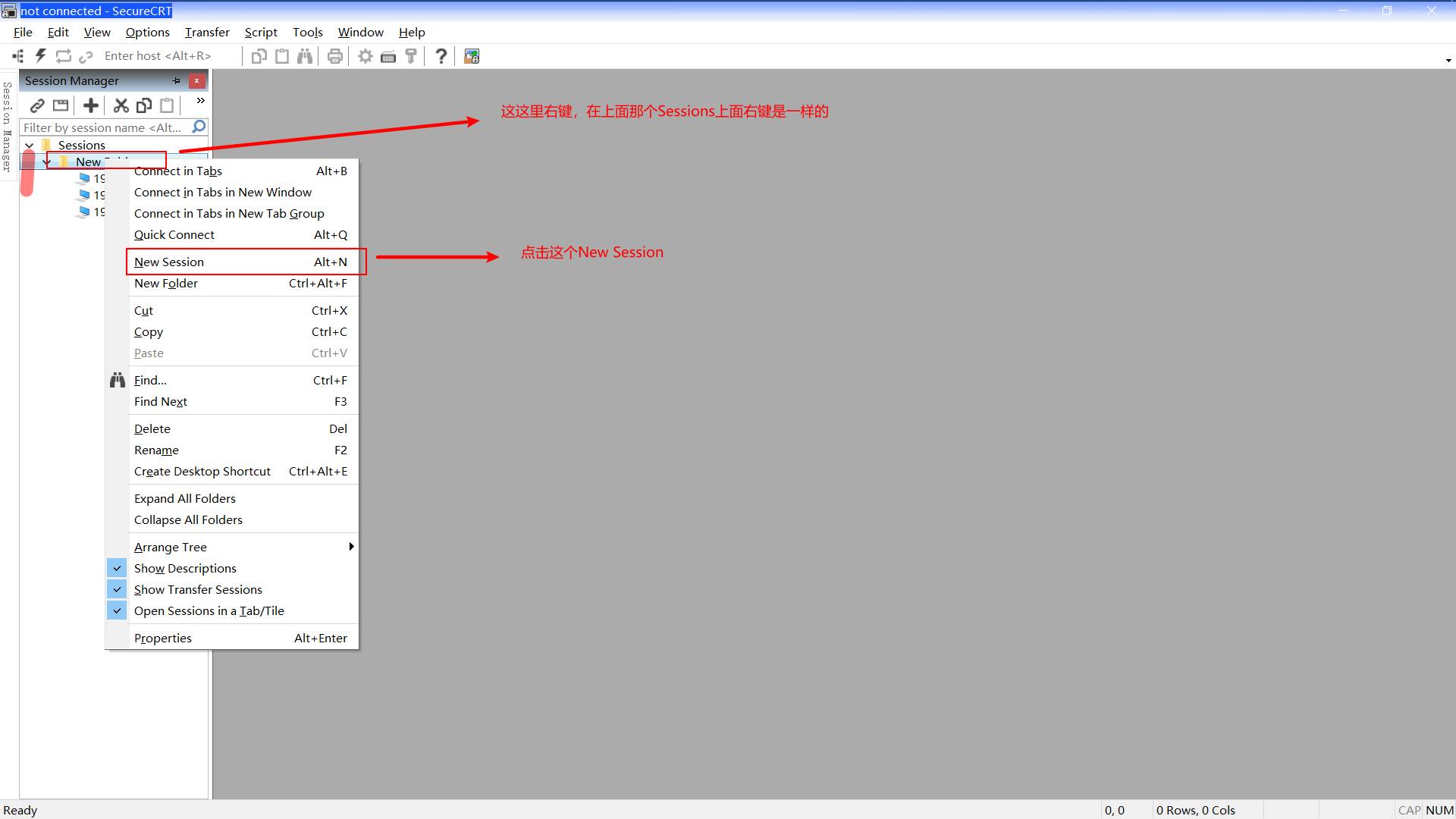Click the Transfer menu icon
This screenshot has width=1456, height=819.
(207, 32)
